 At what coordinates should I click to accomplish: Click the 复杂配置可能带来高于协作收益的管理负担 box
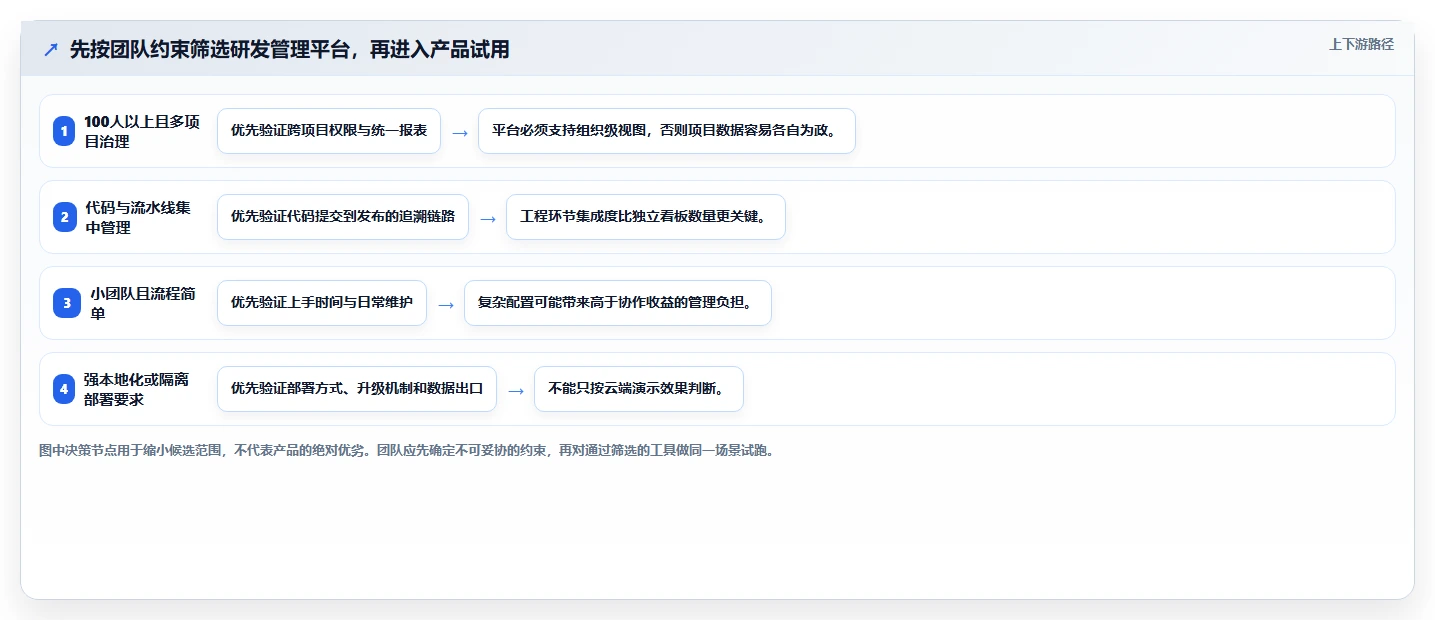click(x=618, y=303)
